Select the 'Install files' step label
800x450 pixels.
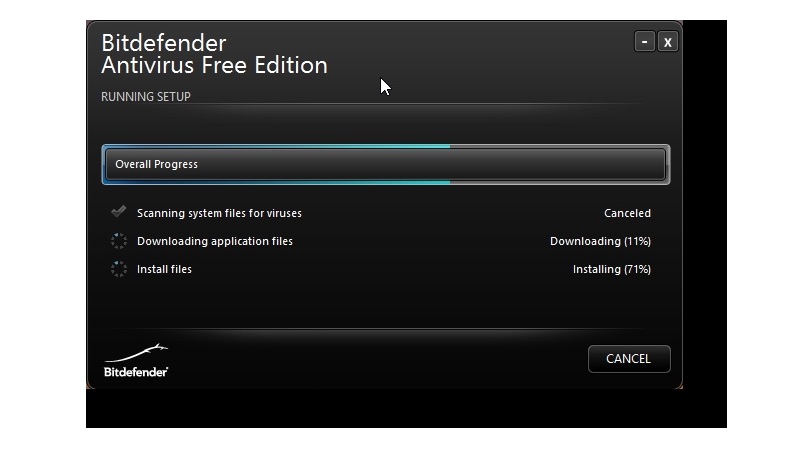click(164, 269)
